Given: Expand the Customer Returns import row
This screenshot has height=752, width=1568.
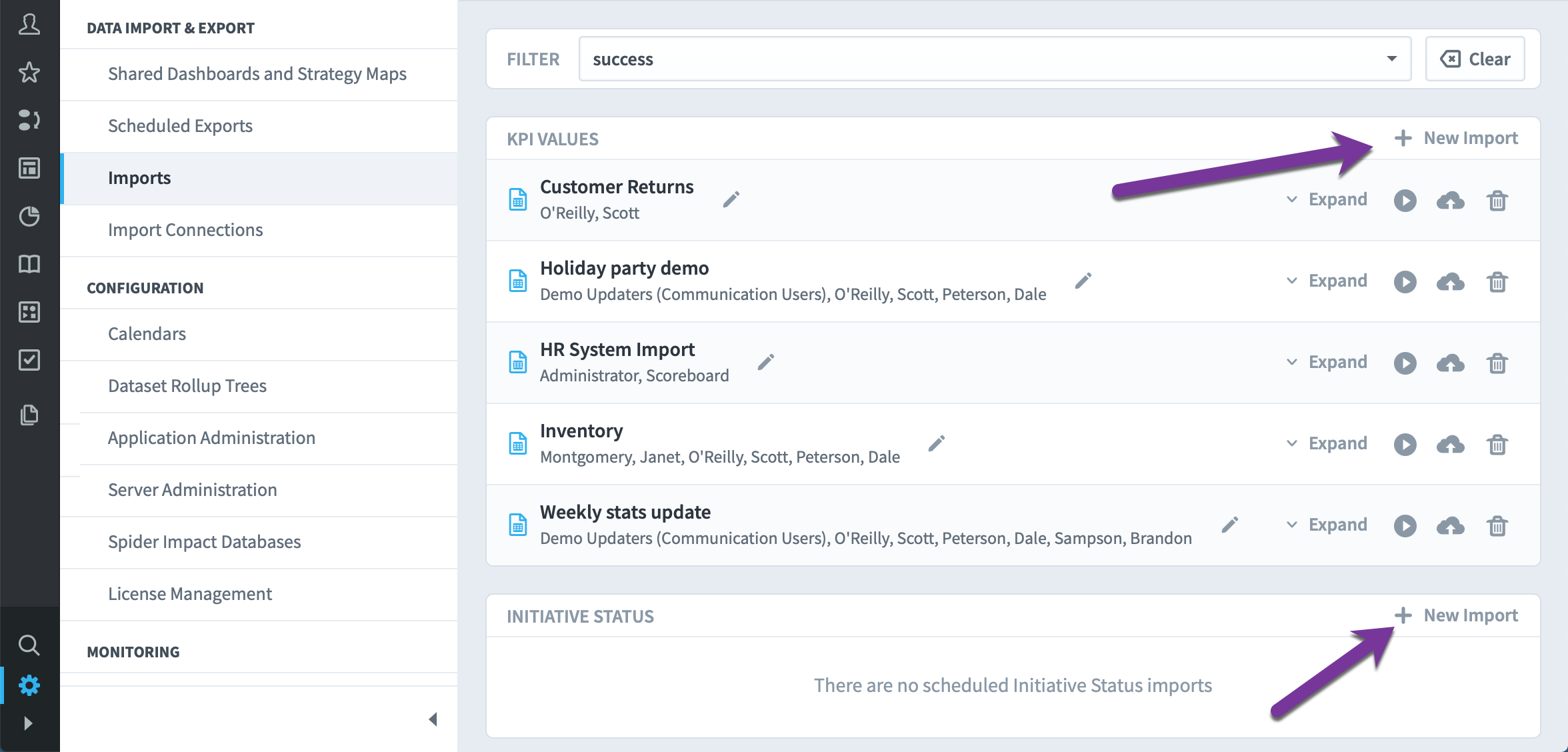Looking at the screenshot, I should (1327, 199).
